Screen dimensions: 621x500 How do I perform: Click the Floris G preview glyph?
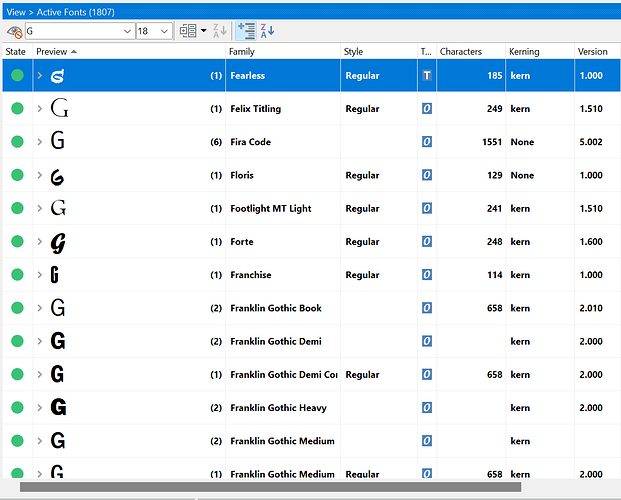point(57,177)
